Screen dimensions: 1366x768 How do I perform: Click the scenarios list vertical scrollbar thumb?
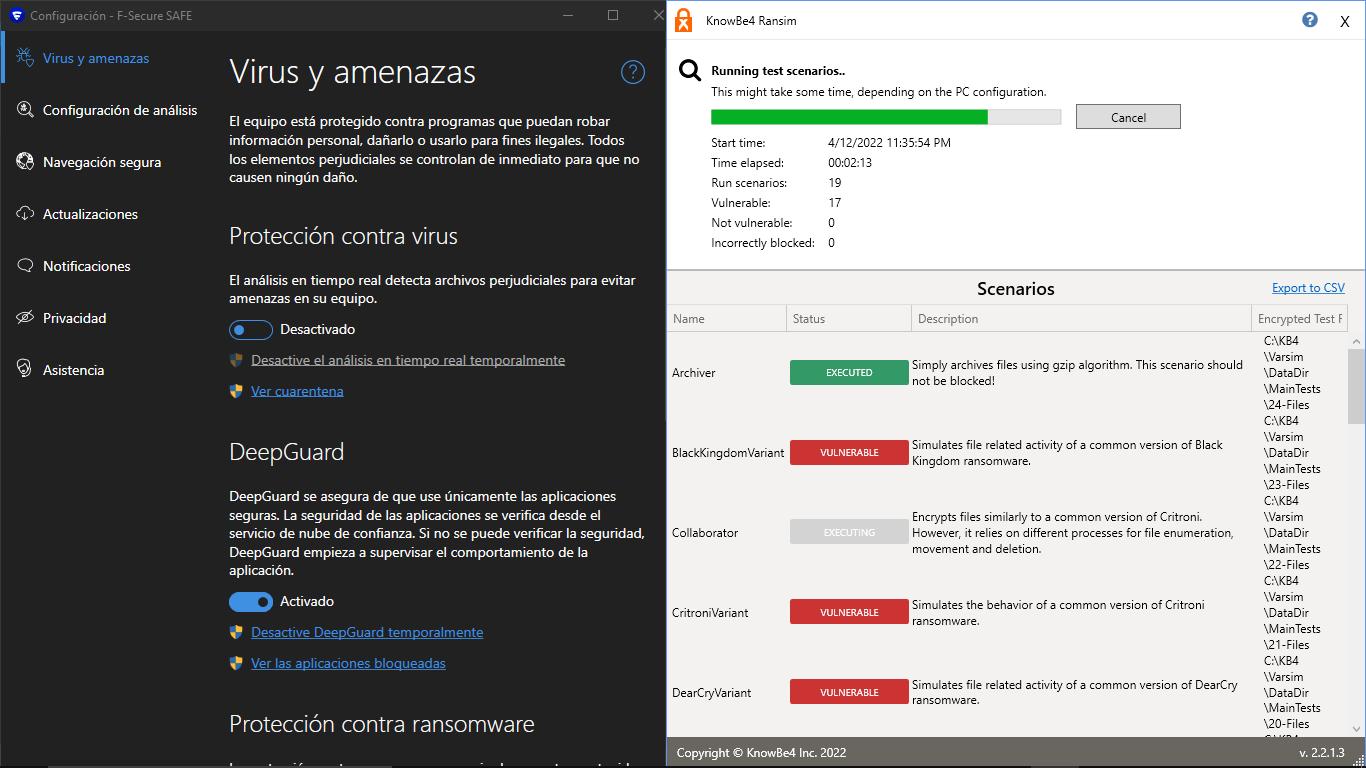point(1356,386)
